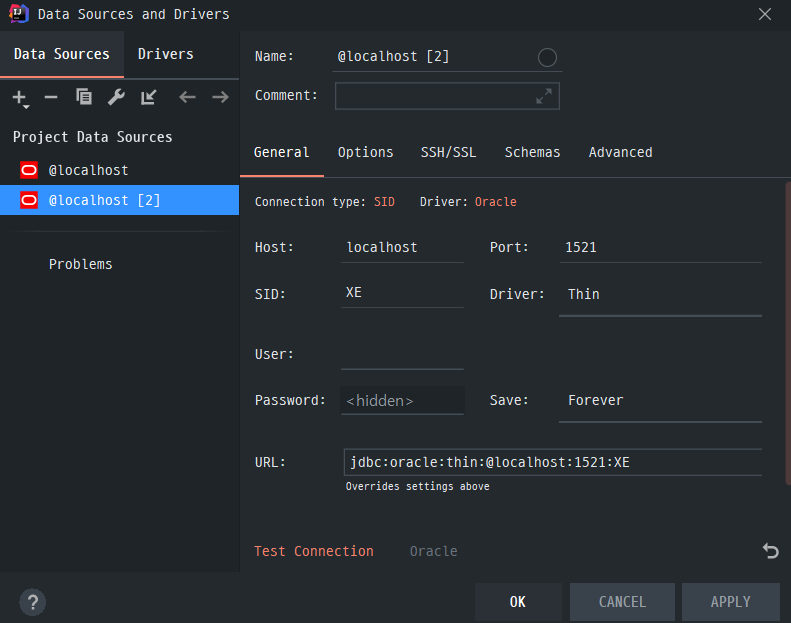Screen dimensions: 791x623
Task: Open the Advanced tab
Action: coord(620,152)
